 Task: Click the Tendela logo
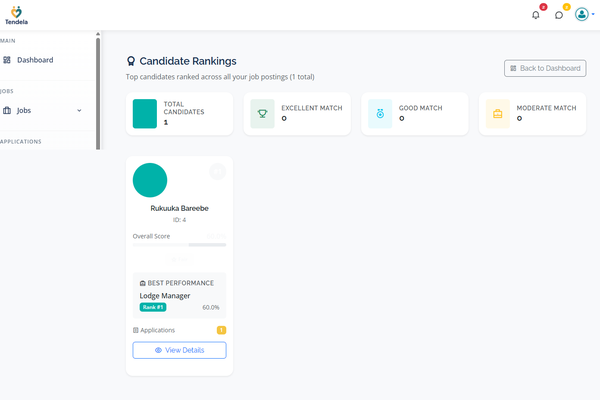click(x=15, y=14)
